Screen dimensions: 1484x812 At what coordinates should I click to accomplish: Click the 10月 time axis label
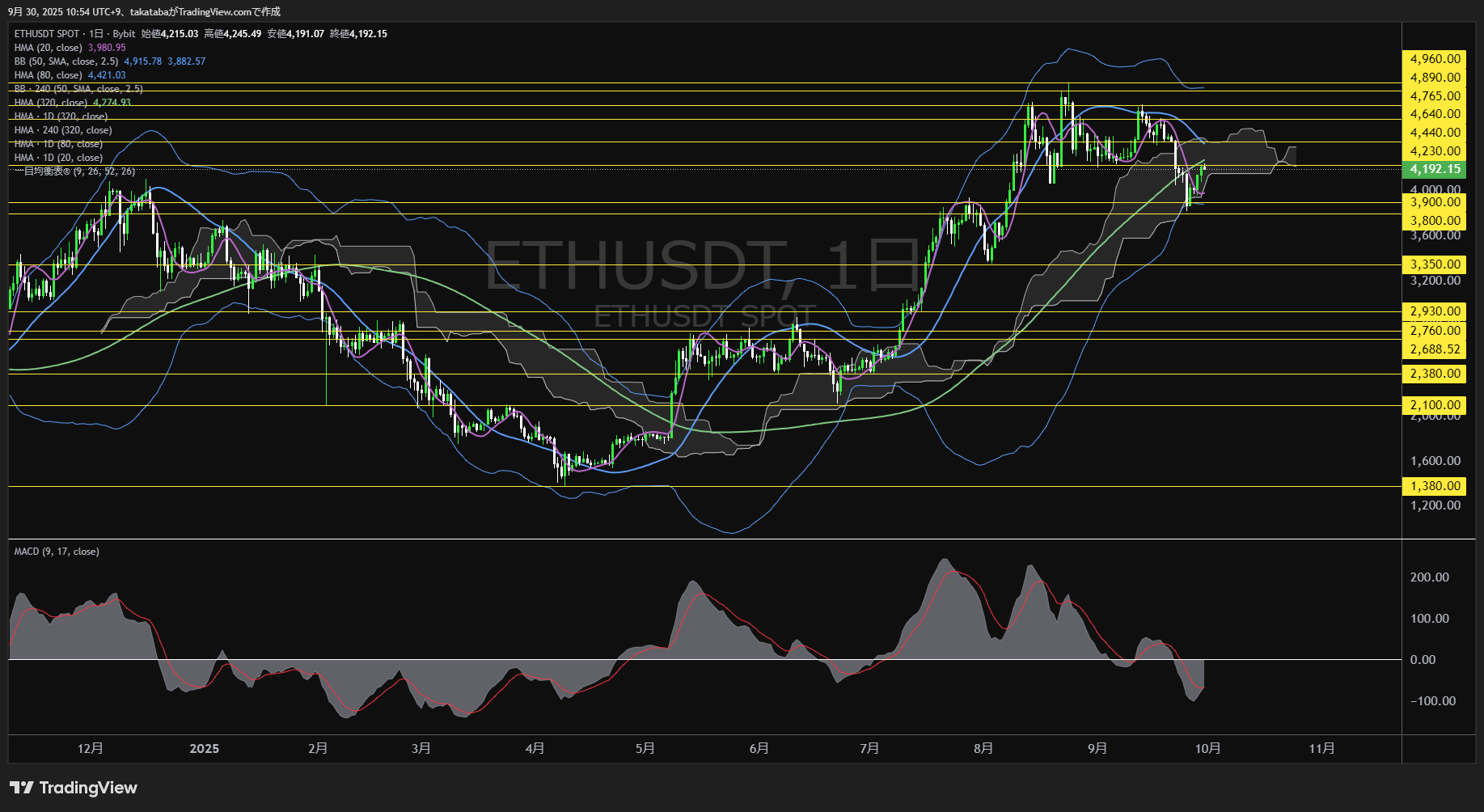tap(1207, 749)
